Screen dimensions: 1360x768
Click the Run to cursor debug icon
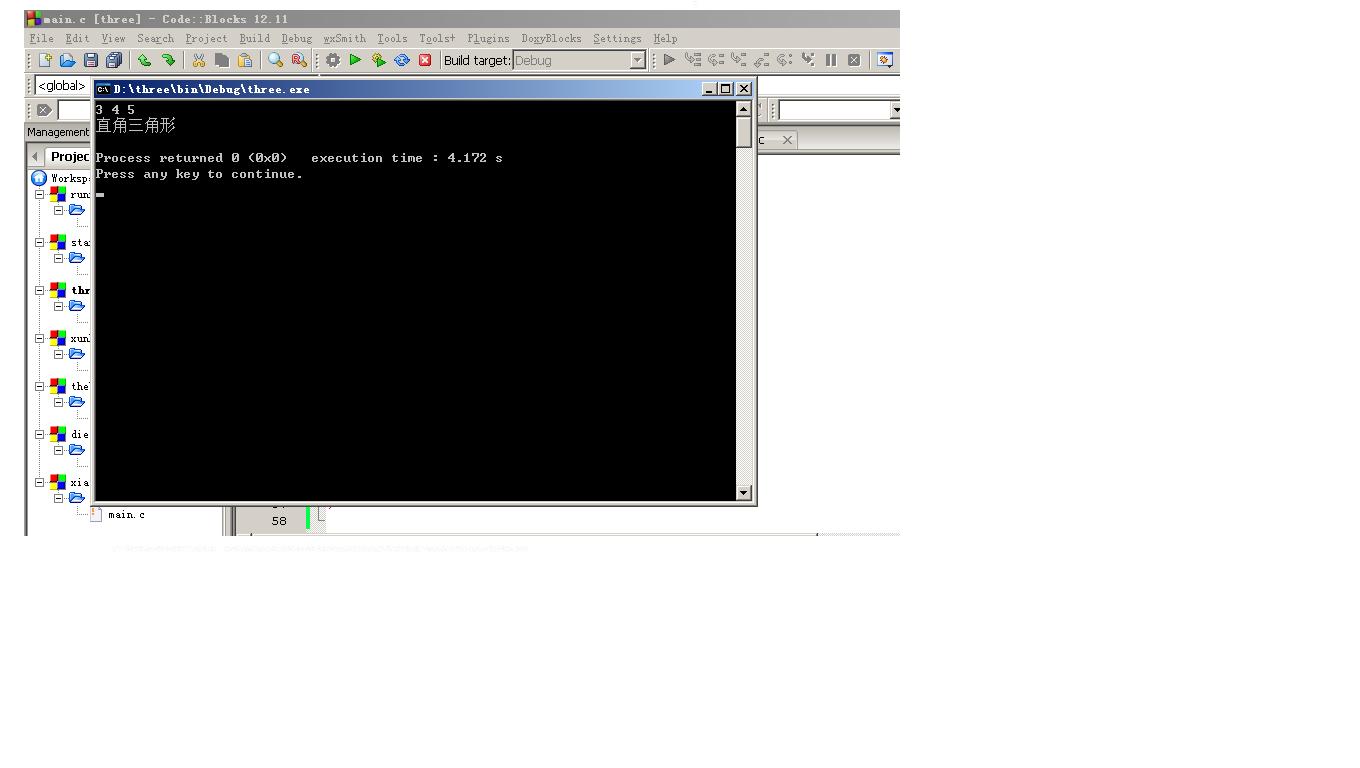click(692, 60)
